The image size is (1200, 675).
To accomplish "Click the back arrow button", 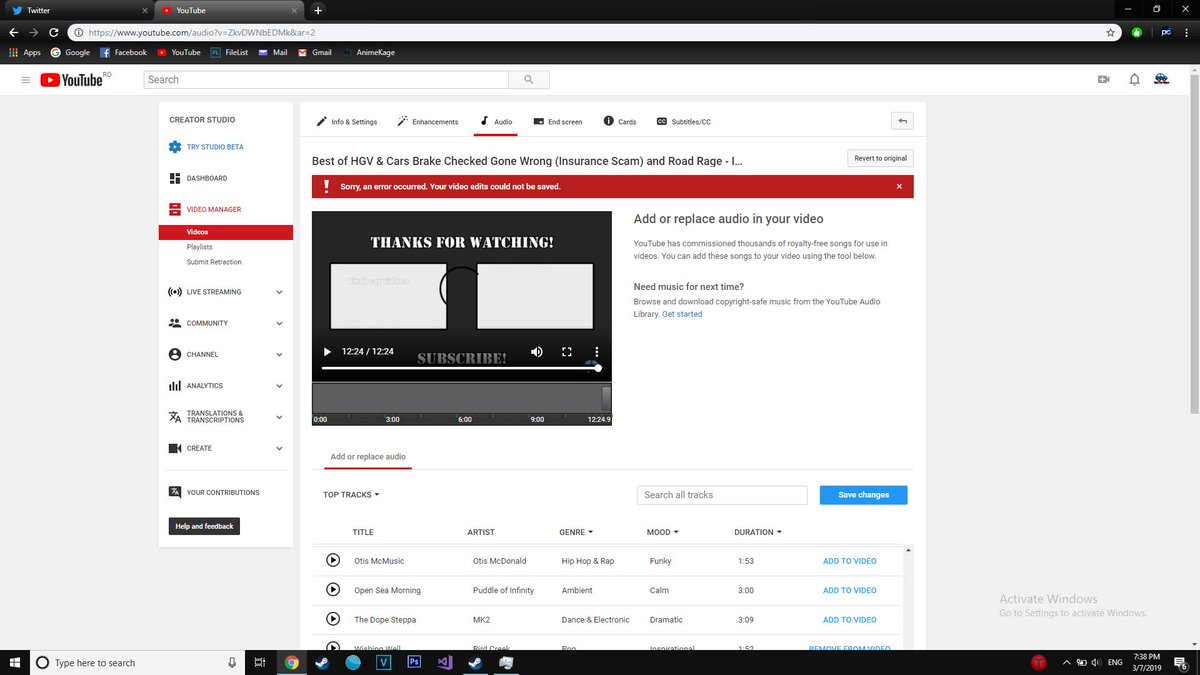I will pyautogui.click(x=902, y=121).
